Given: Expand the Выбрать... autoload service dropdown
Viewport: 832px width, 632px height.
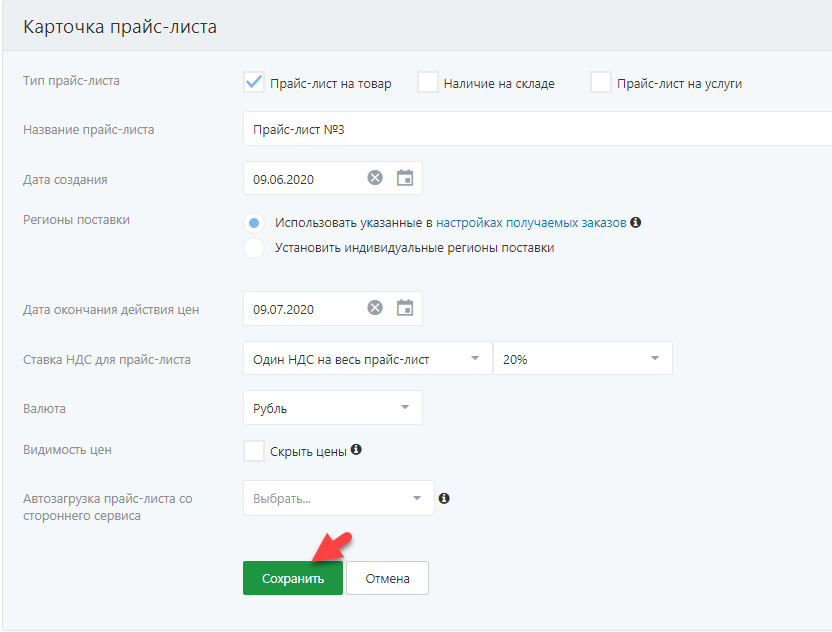Looking at the screenshot, I should [x=338, y=498].
